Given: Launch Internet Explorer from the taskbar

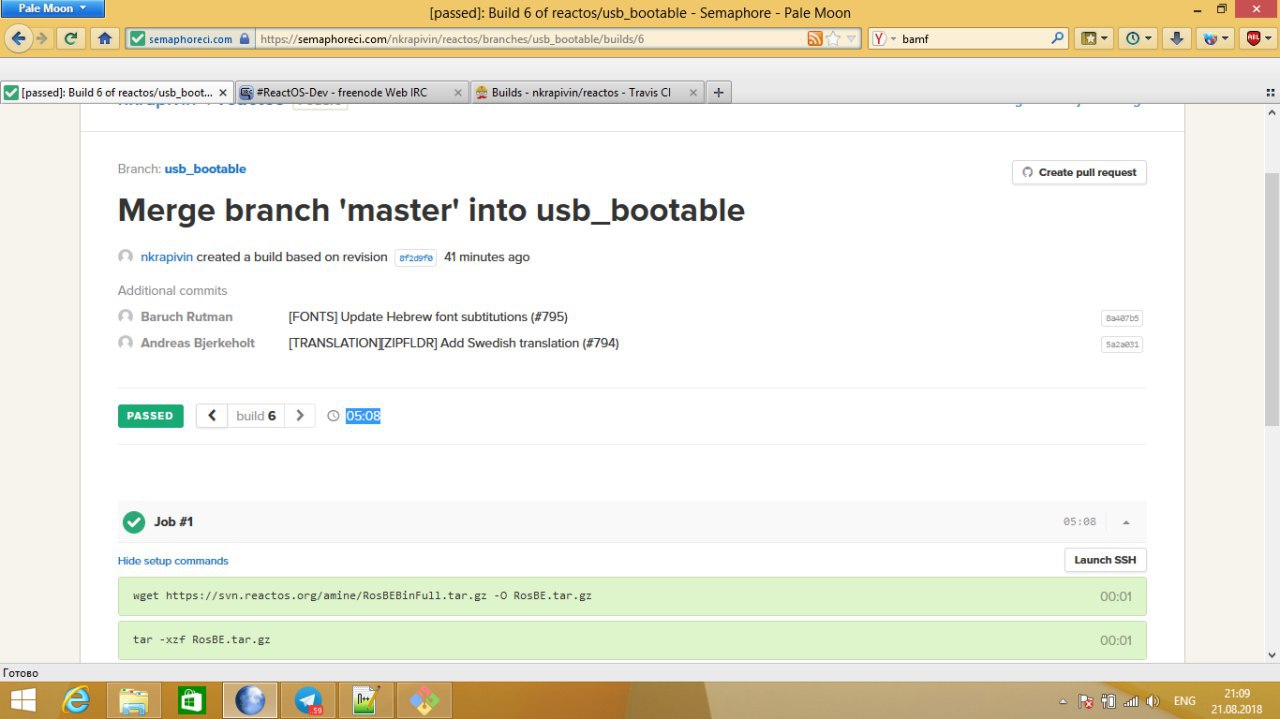Looking at the screenshot, I should pos(76,700).
